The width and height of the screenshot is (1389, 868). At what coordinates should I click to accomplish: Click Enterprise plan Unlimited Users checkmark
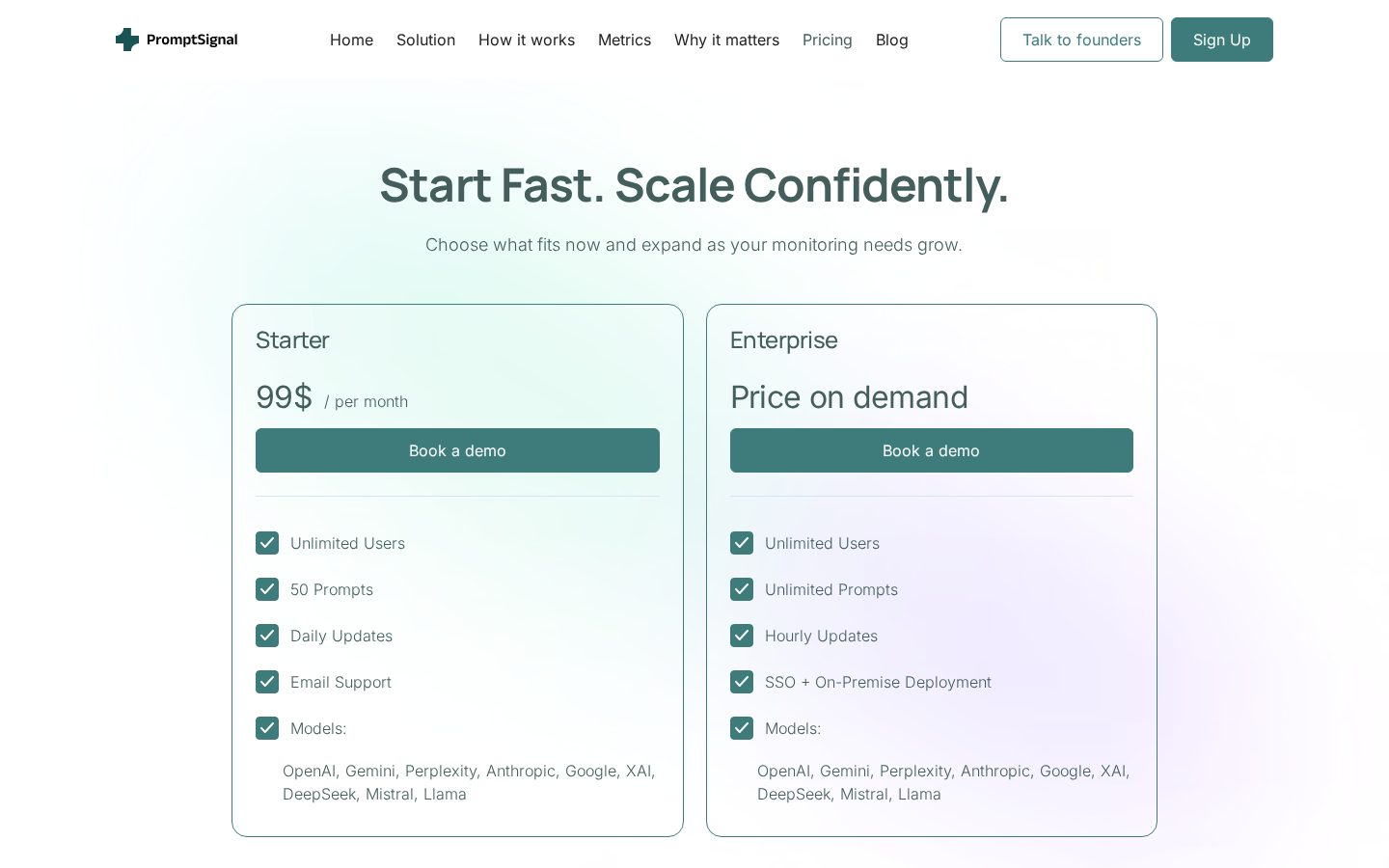pyautogui.click(x=742, y=543)
